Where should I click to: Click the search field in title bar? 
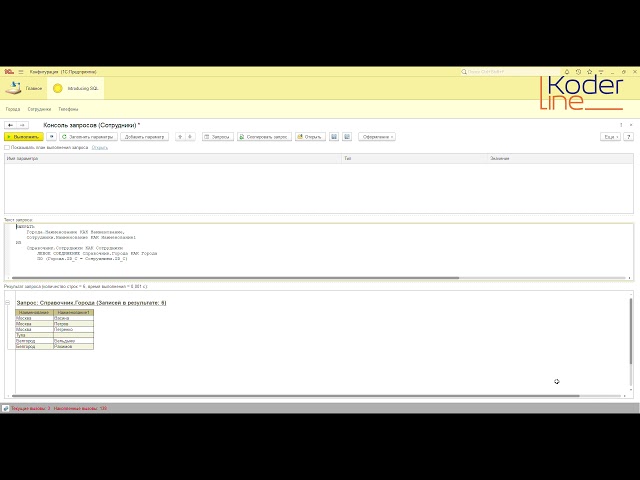[x=510, y=72]
